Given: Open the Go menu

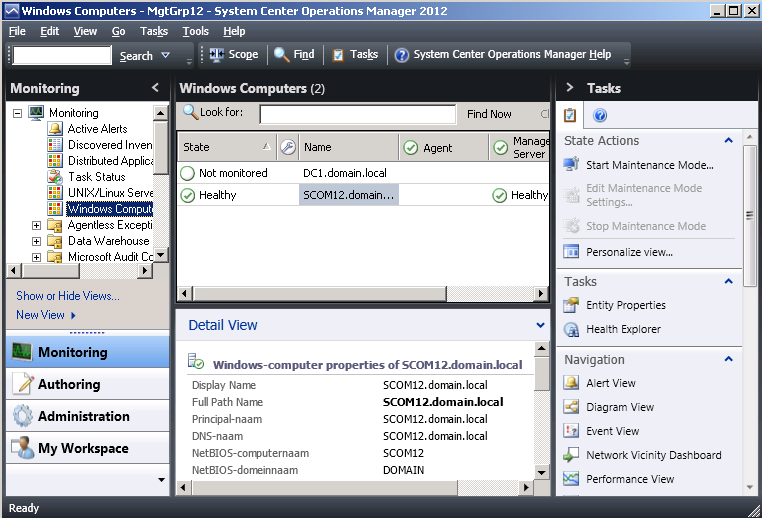Looking at the screenshot, I should (x=119, y=31).
